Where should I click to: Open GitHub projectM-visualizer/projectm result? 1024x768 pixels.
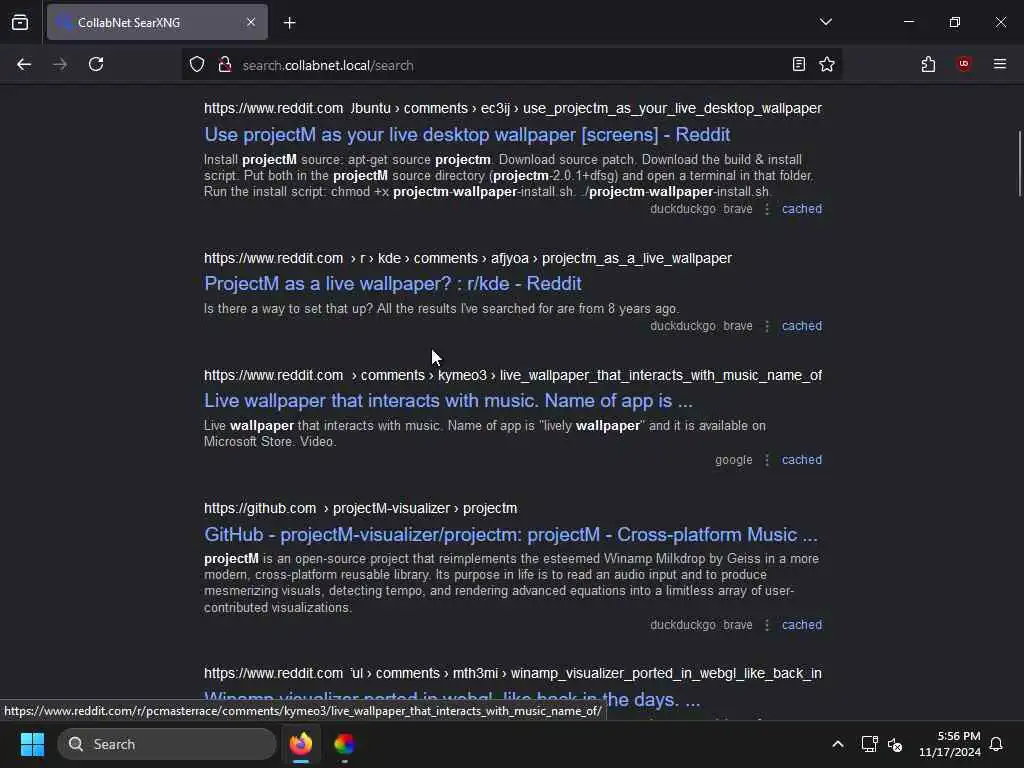click(511, 534)
